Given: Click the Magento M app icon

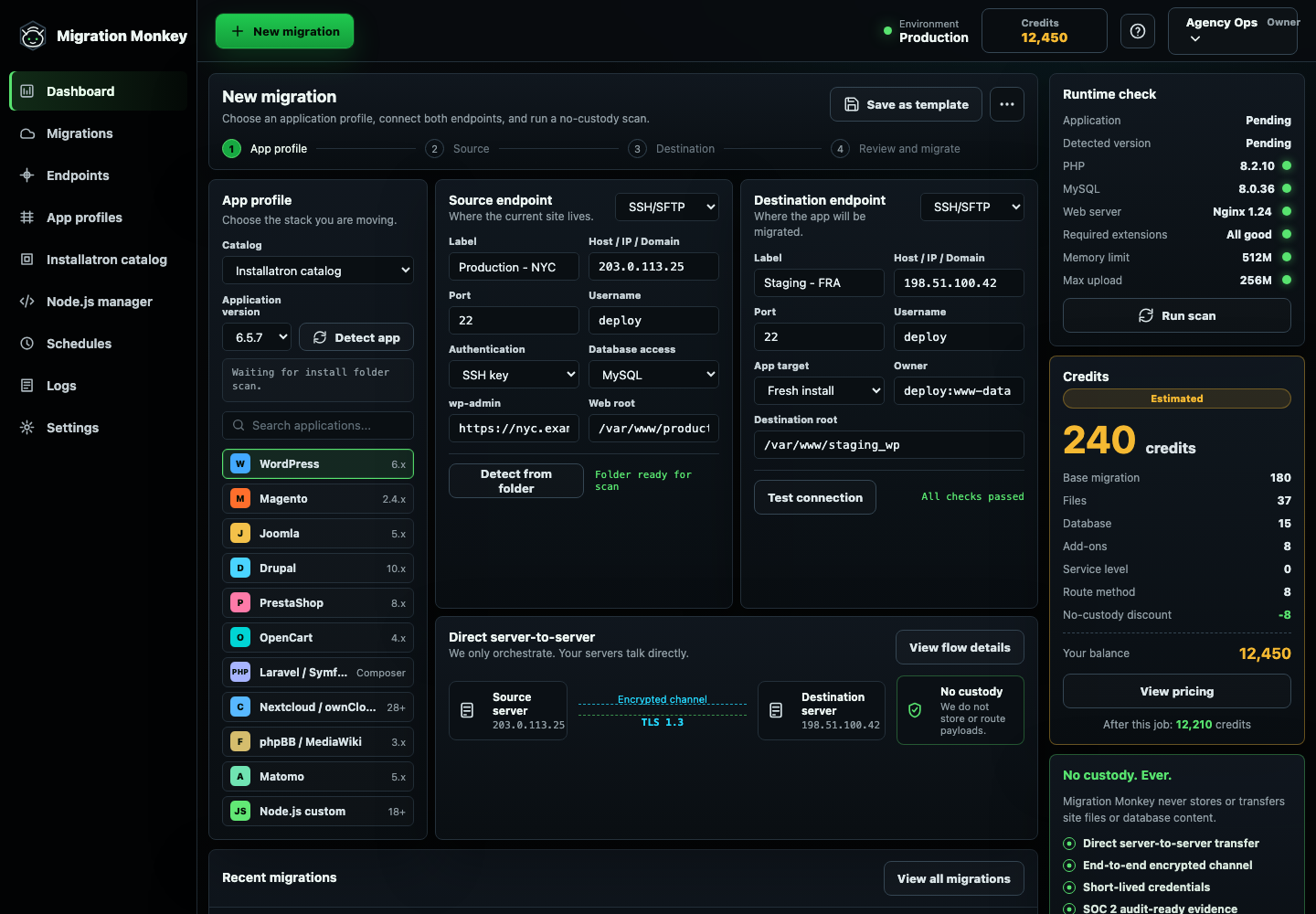Looking at the screenshot, I should click(240, 498).
